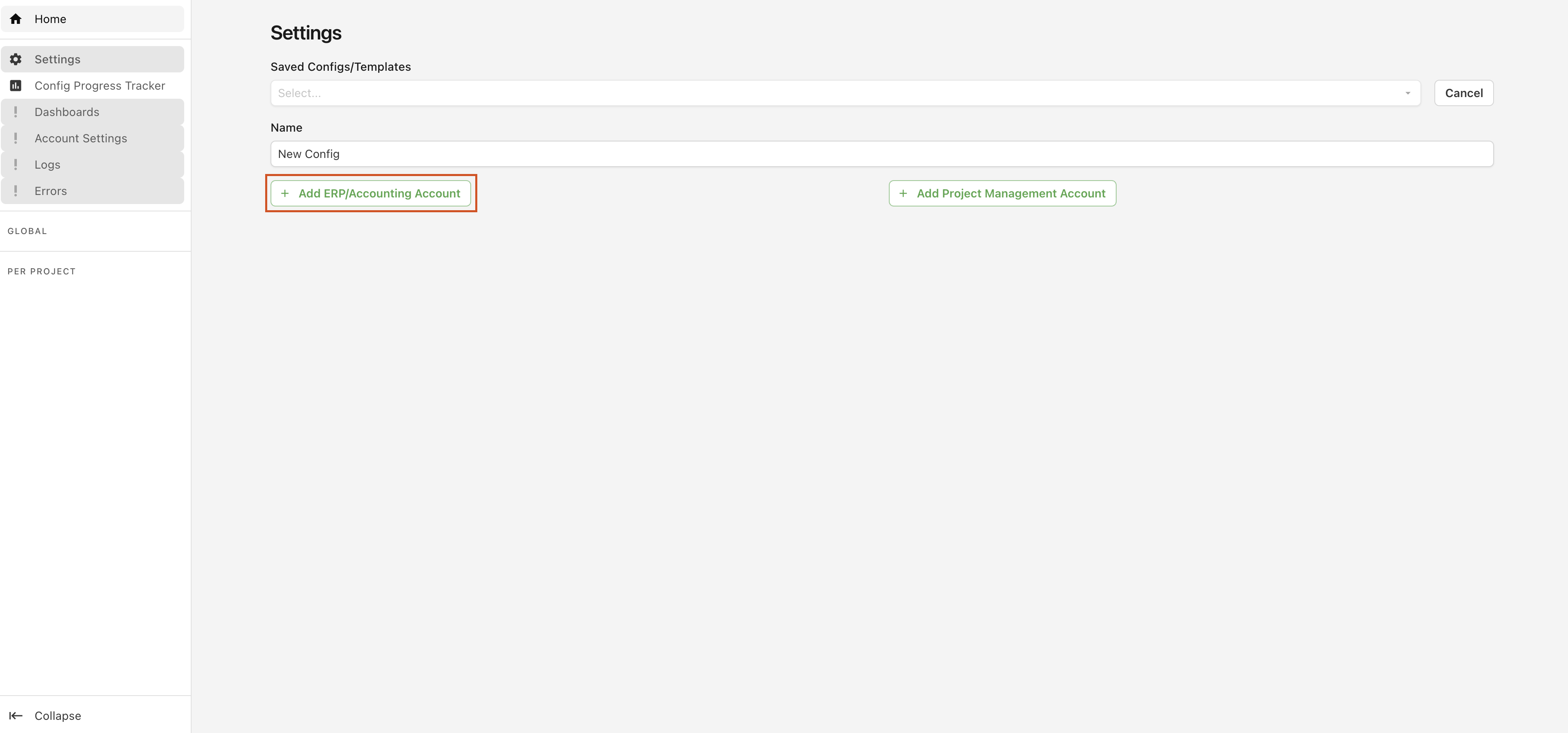Open Settings in sidebar
The width and height of the screenshot is (1568, 733).
pyautogui.click(x=93, y=59)
